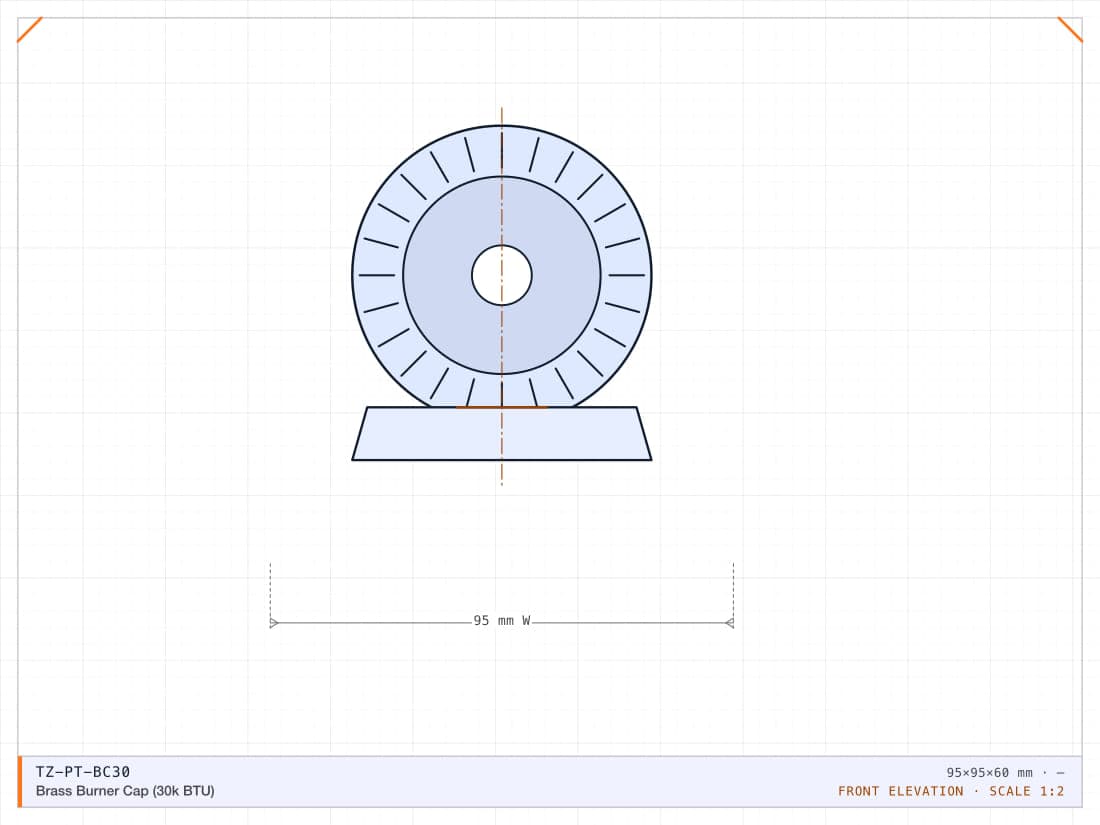The width and height of the screenshot is (1100, 825).
Task: Click the 'FRONT ELEVATION · SCALE 1:2' label
Action: pyautogui.click(x=951, y=791)
